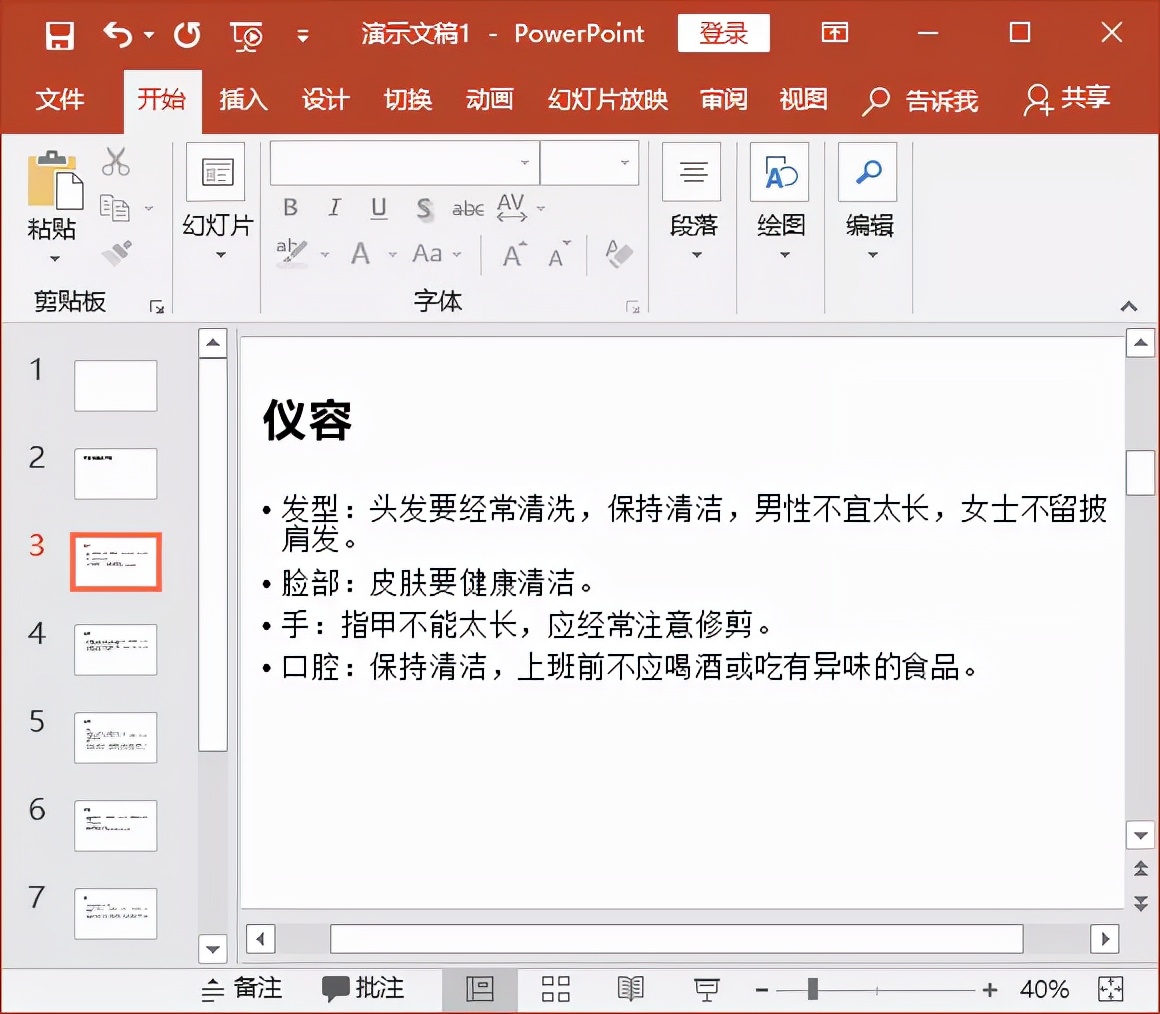Click the 登录 sign-in button
Viewport: 1160px width, 1014px height.
pyautogui.click(x=723, y=33)
